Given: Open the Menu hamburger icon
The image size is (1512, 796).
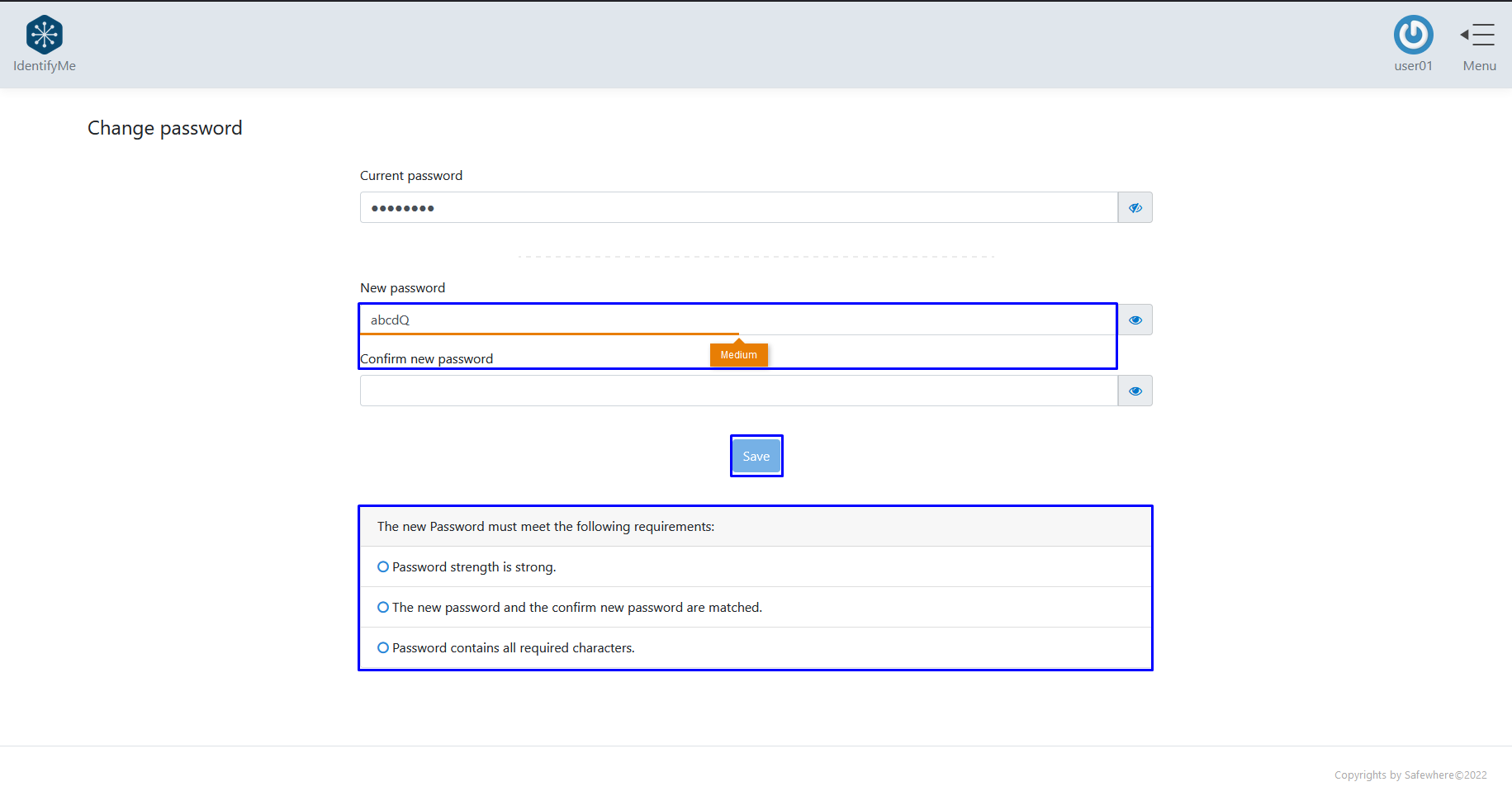Looking at the screenshot, I should tap(1478, 35).
